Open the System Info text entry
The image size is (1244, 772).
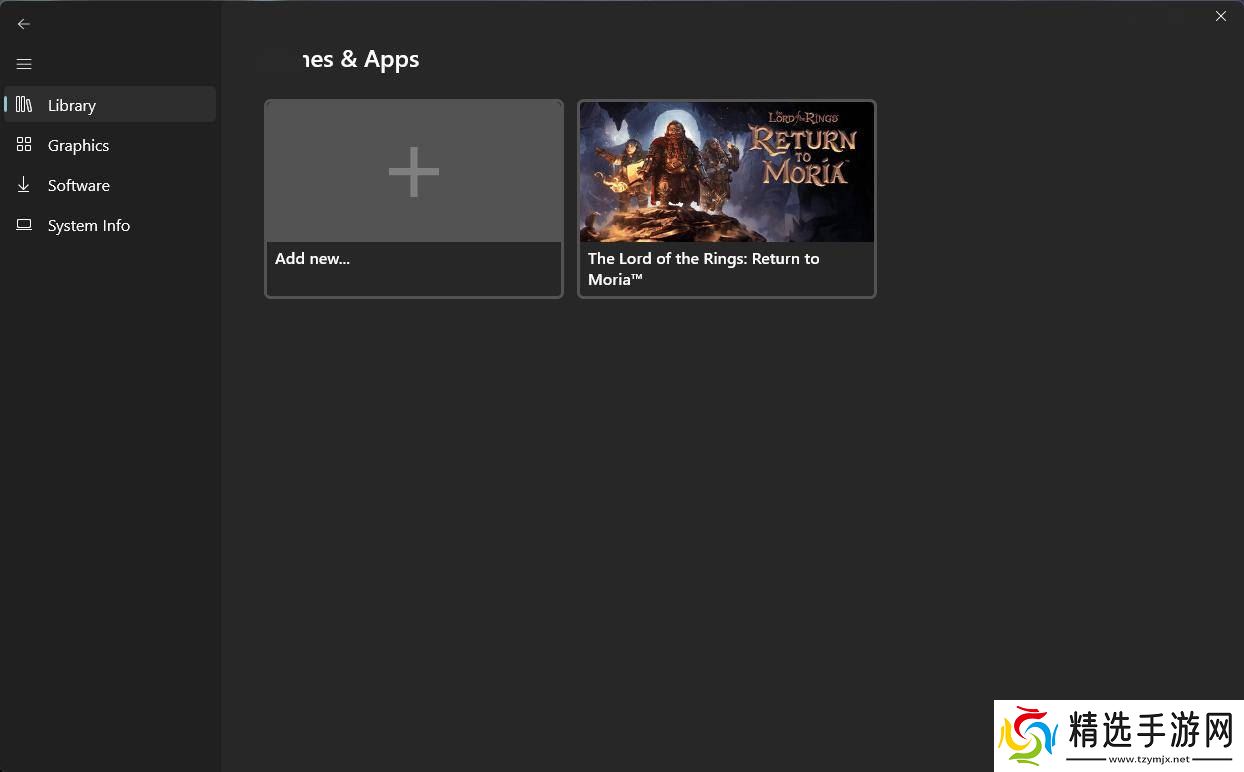pos(88,225)
